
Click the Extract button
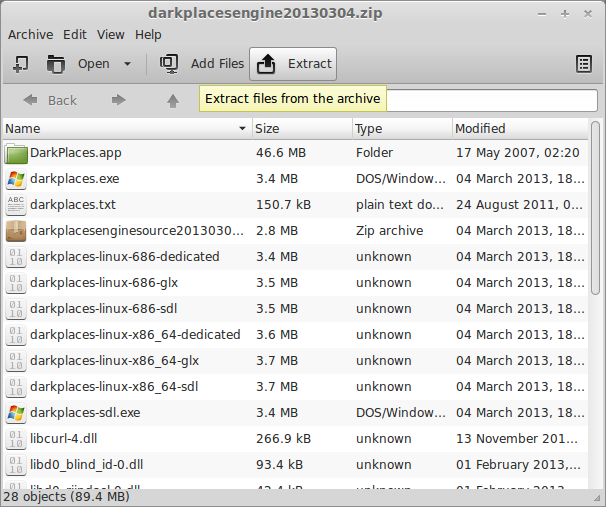[x=293, y=64]
